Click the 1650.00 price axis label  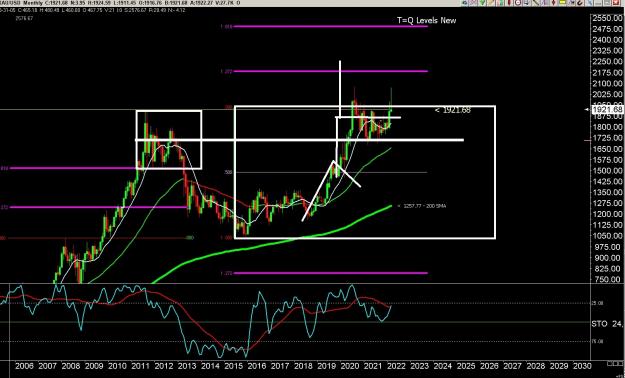pyautogui.click(x=607, y=149)
